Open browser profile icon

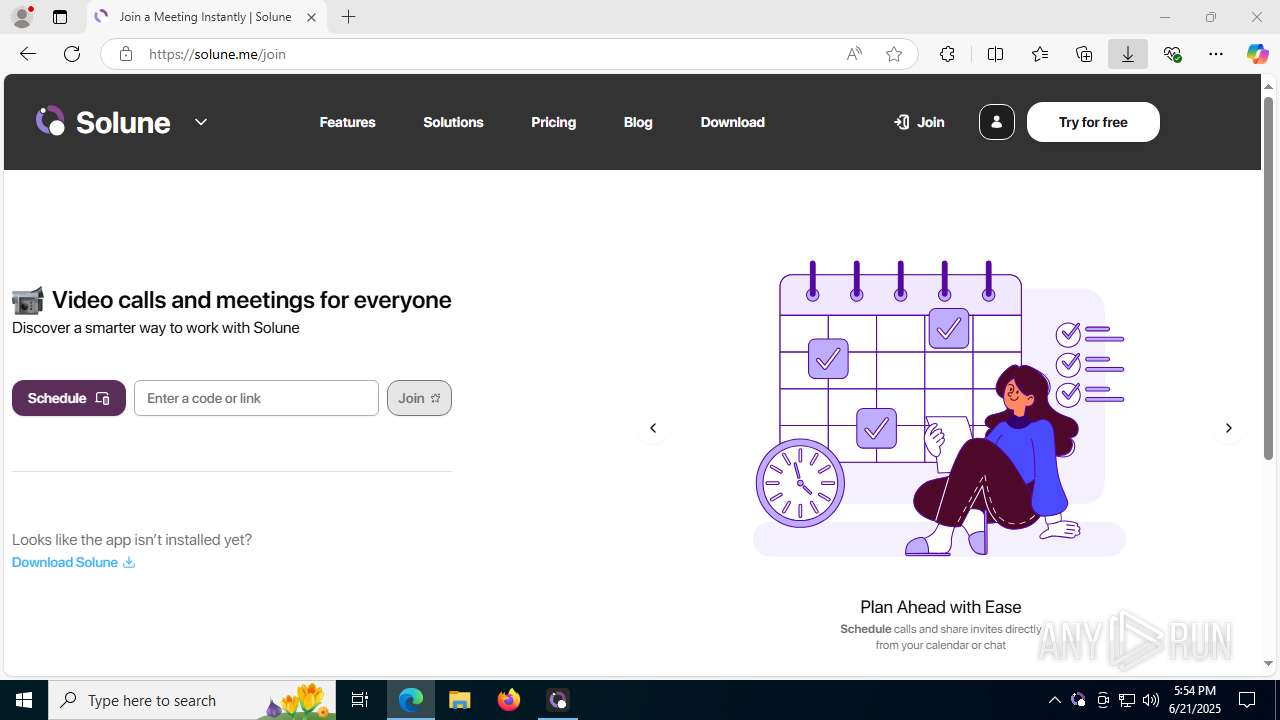[x=21, y=17]
